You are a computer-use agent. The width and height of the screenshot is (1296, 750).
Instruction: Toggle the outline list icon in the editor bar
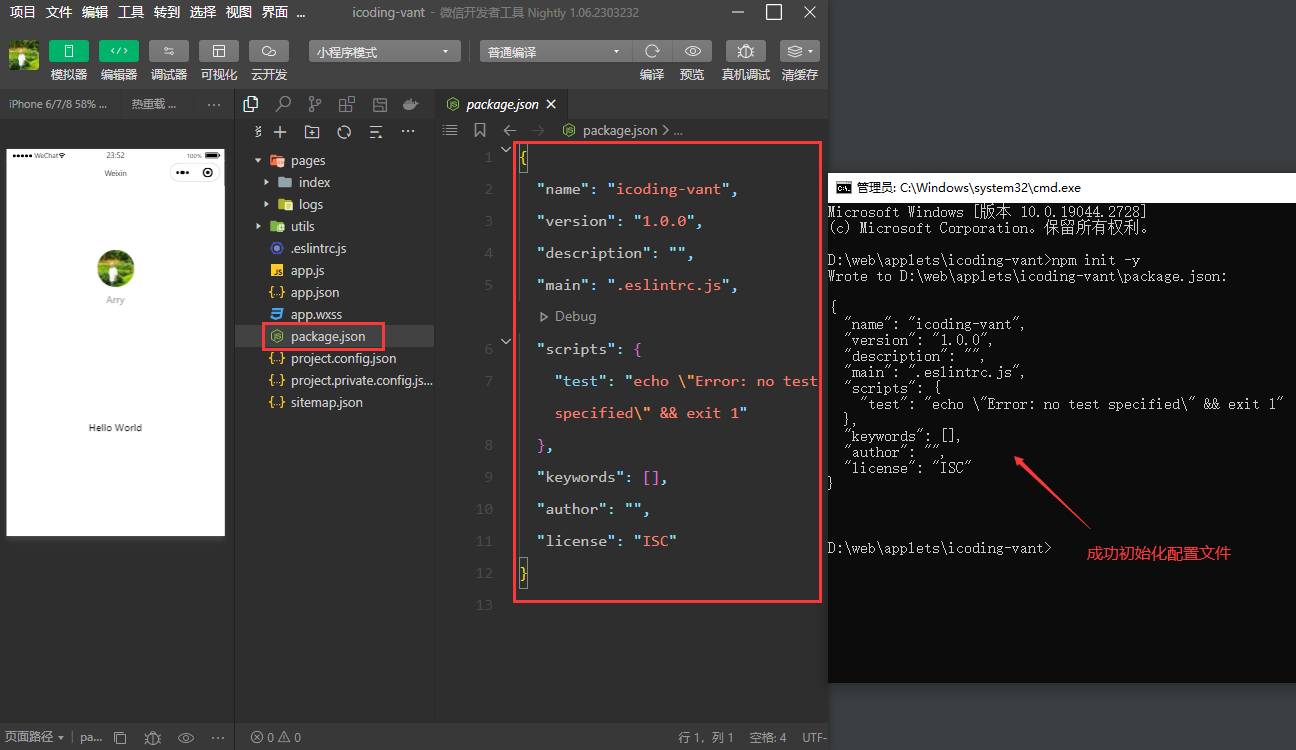(450, 130)
